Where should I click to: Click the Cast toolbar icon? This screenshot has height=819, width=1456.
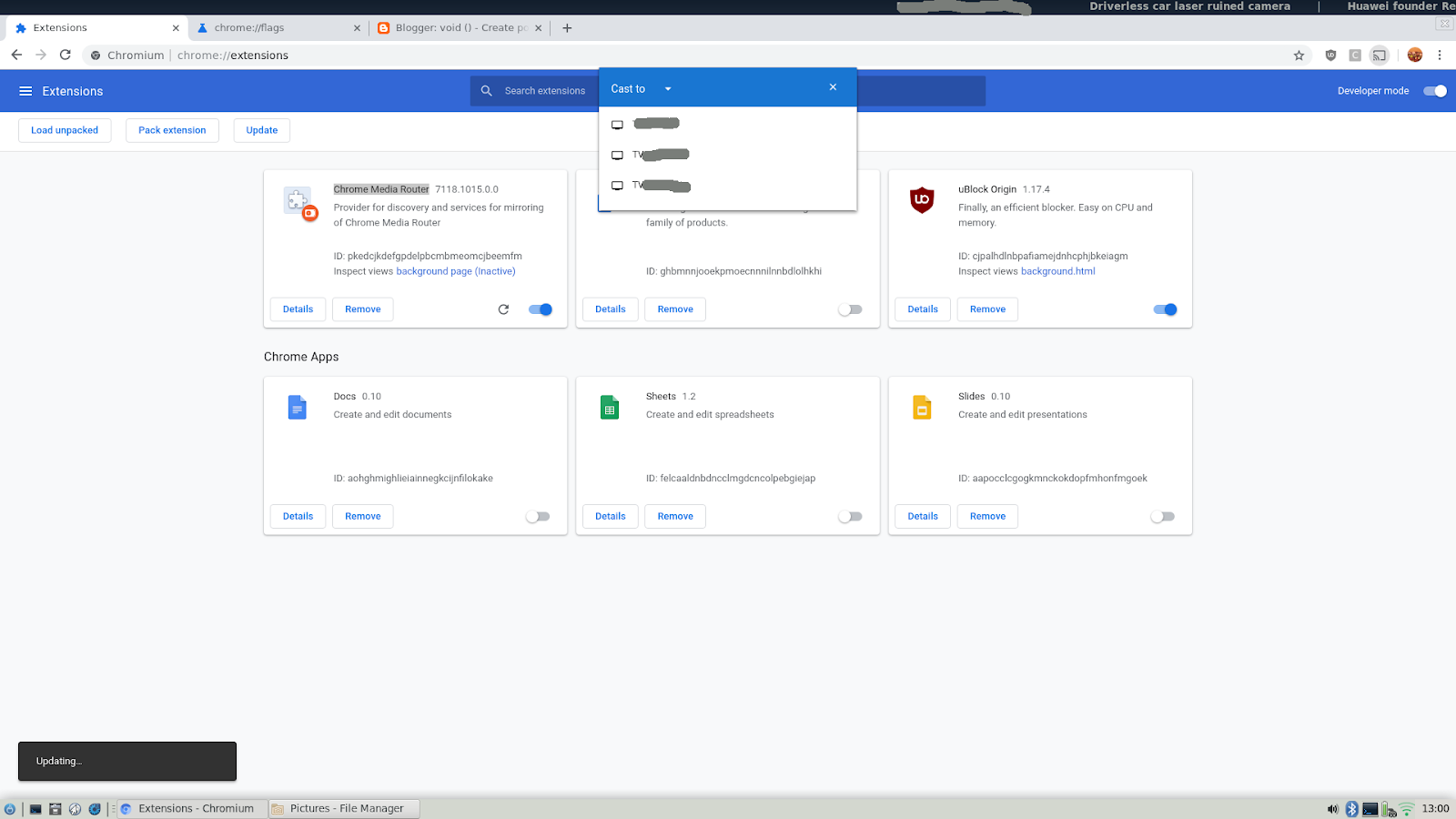click(1380, 56)
